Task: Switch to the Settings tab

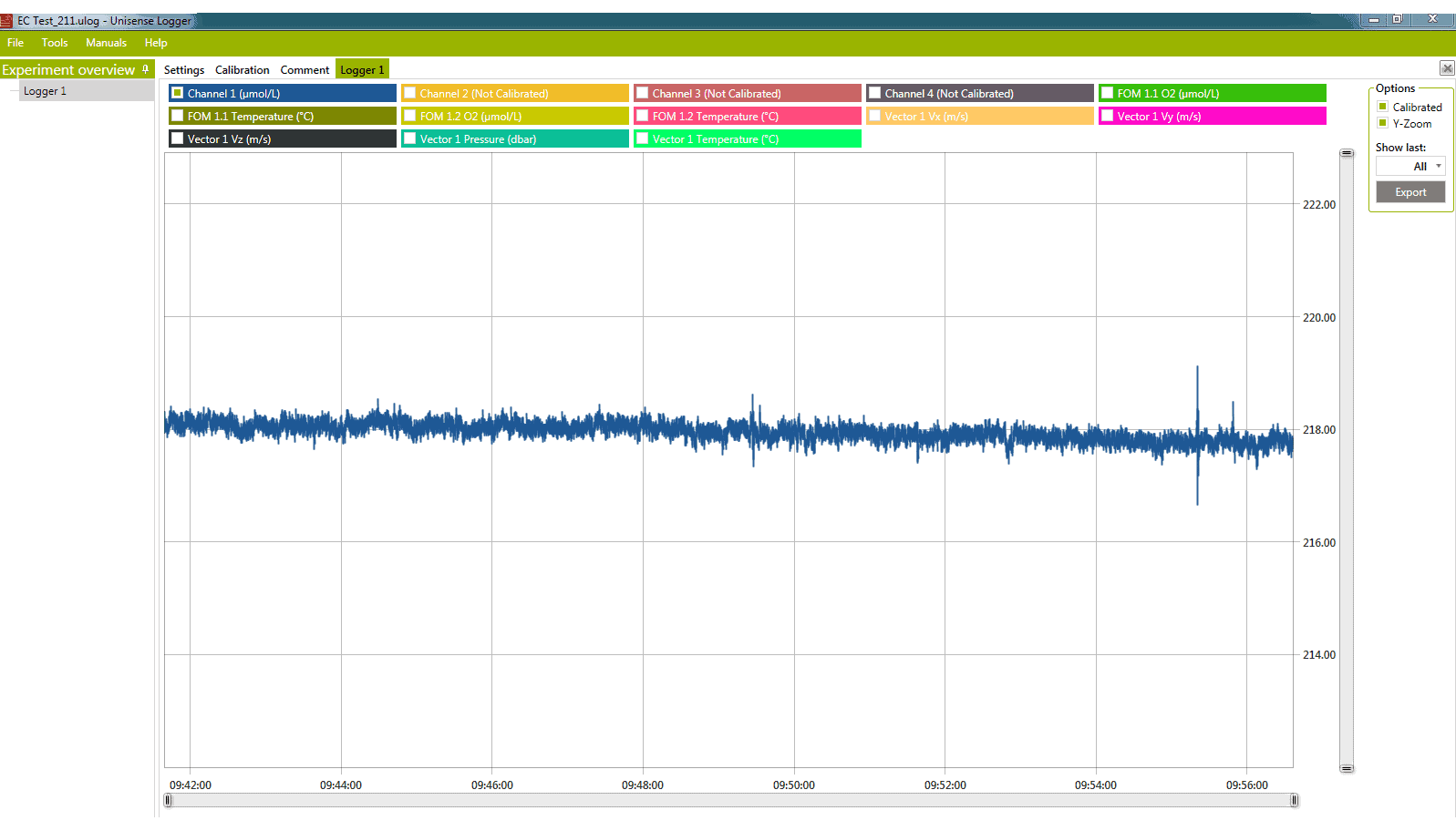Action: pos(184,70)
